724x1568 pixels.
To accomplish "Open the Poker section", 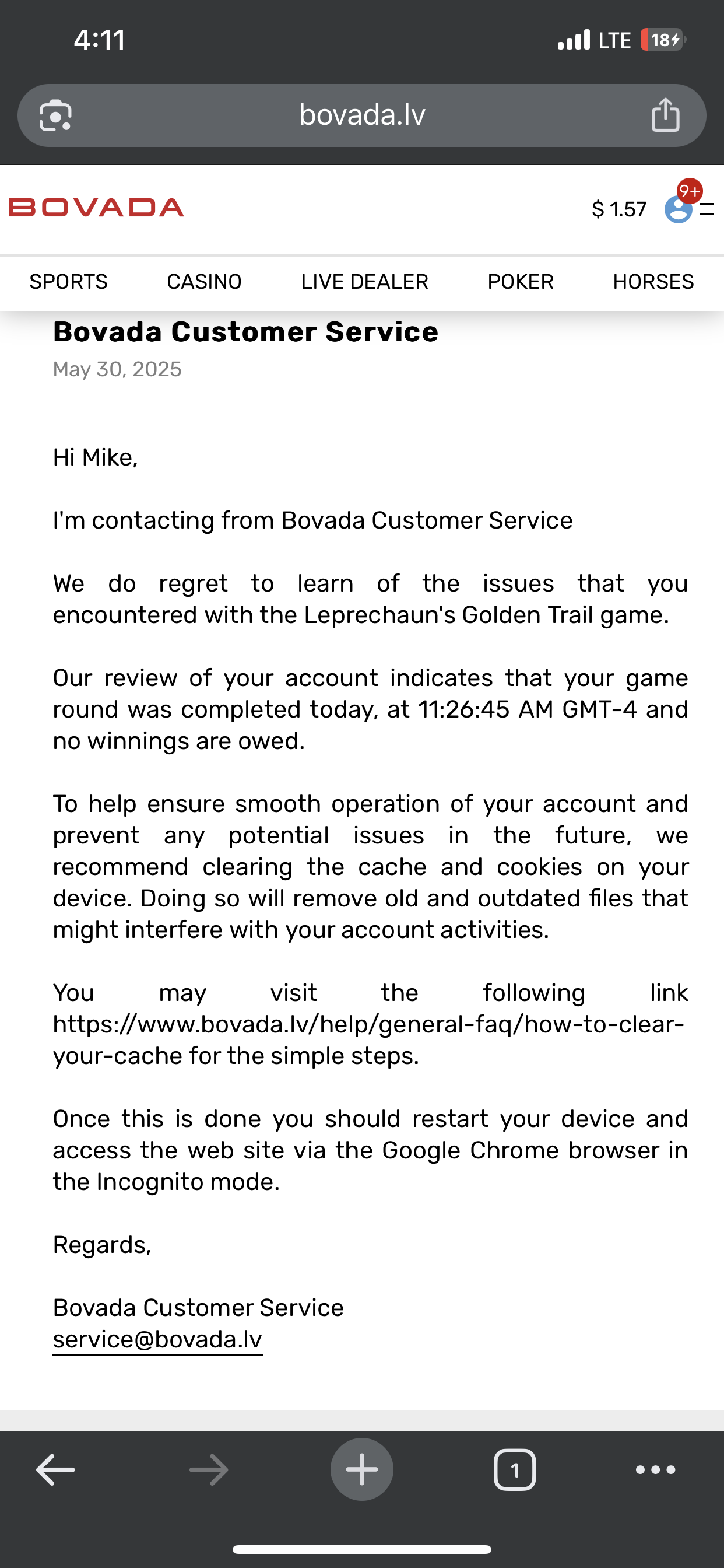I will (x=521, y=282).
